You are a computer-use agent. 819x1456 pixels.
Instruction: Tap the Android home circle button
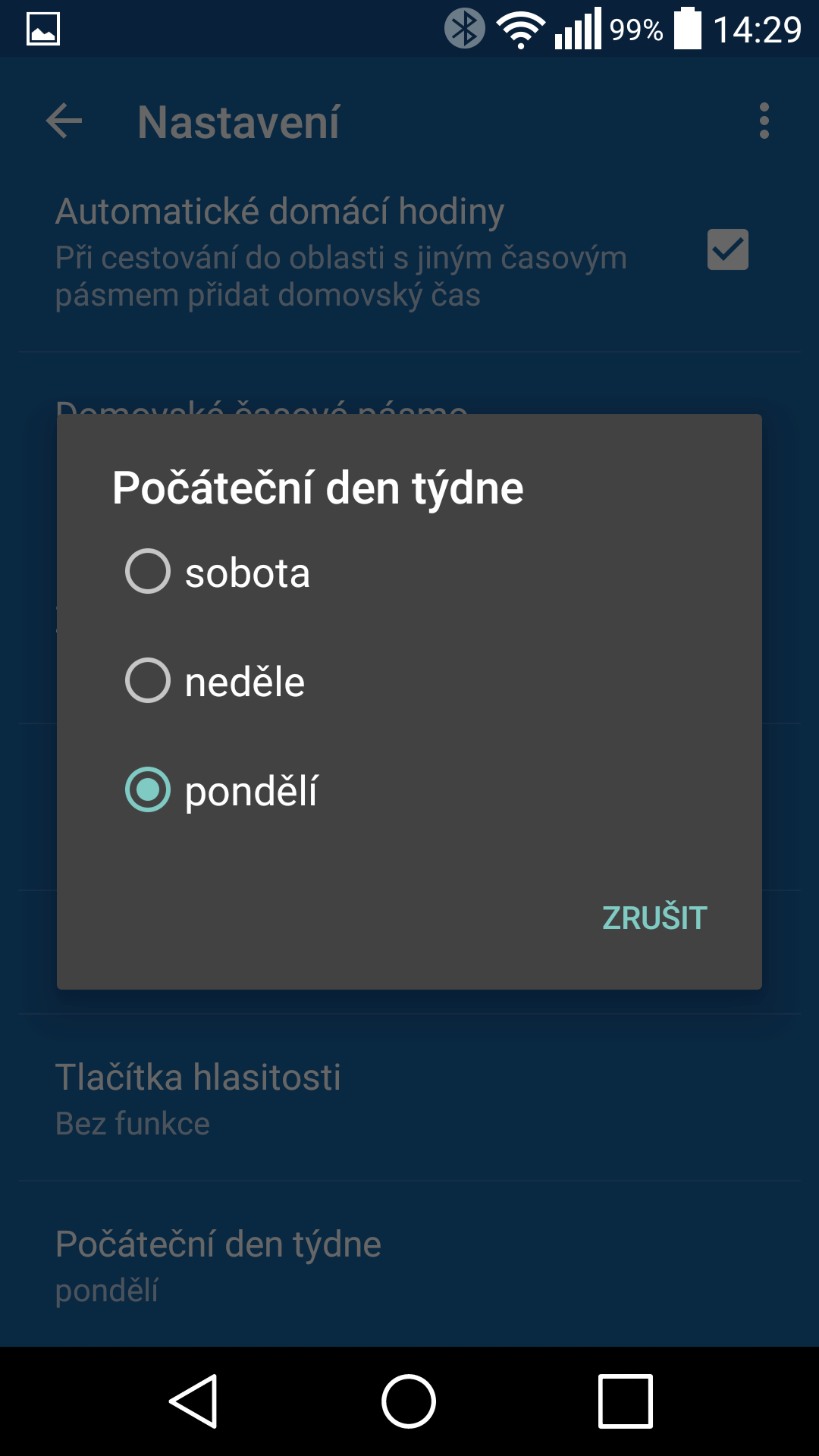(409, 1401)
